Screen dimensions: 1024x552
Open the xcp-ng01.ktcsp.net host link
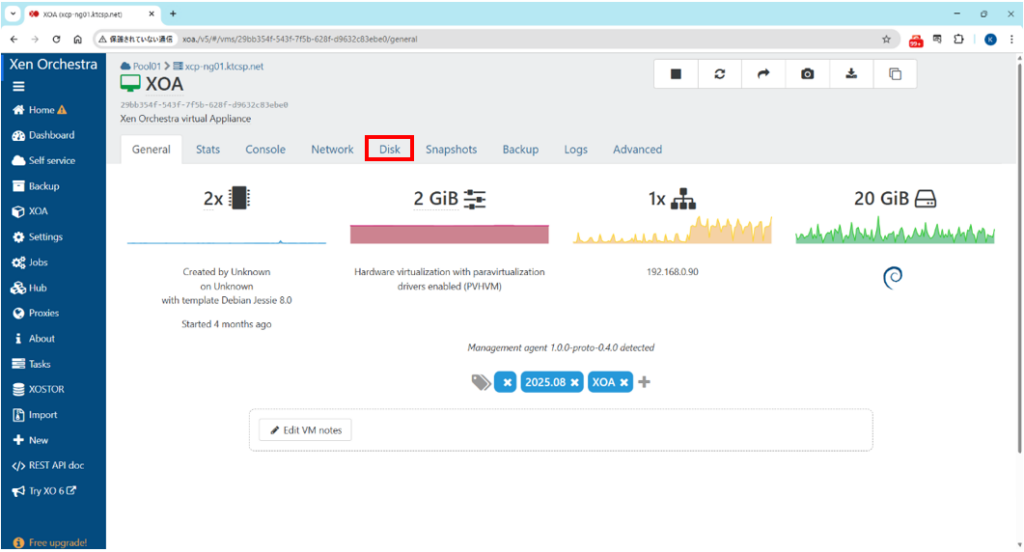[223, 65]
